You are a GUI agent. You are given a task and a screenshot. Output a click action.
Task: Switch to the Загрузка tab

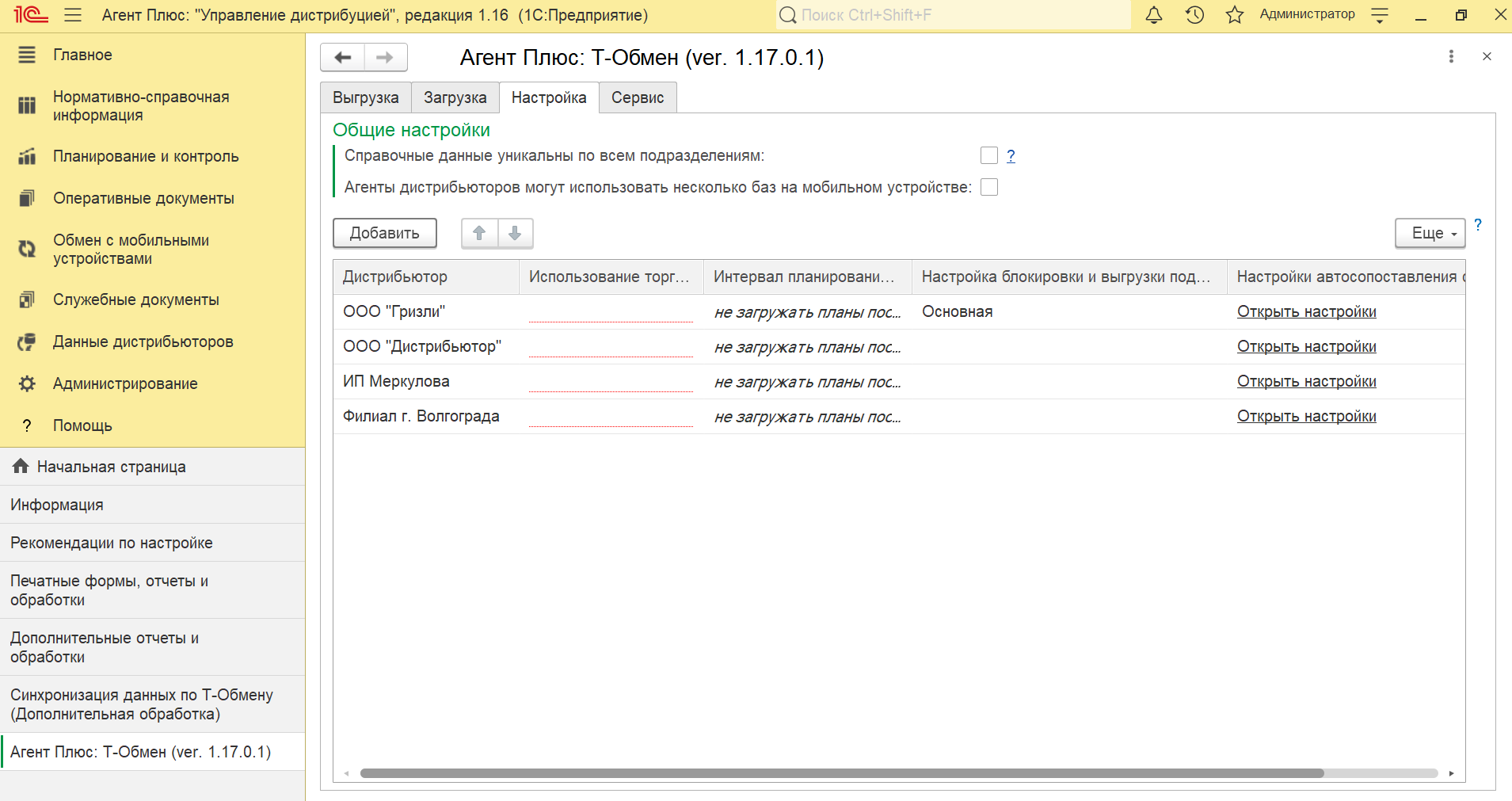(455, 97)
